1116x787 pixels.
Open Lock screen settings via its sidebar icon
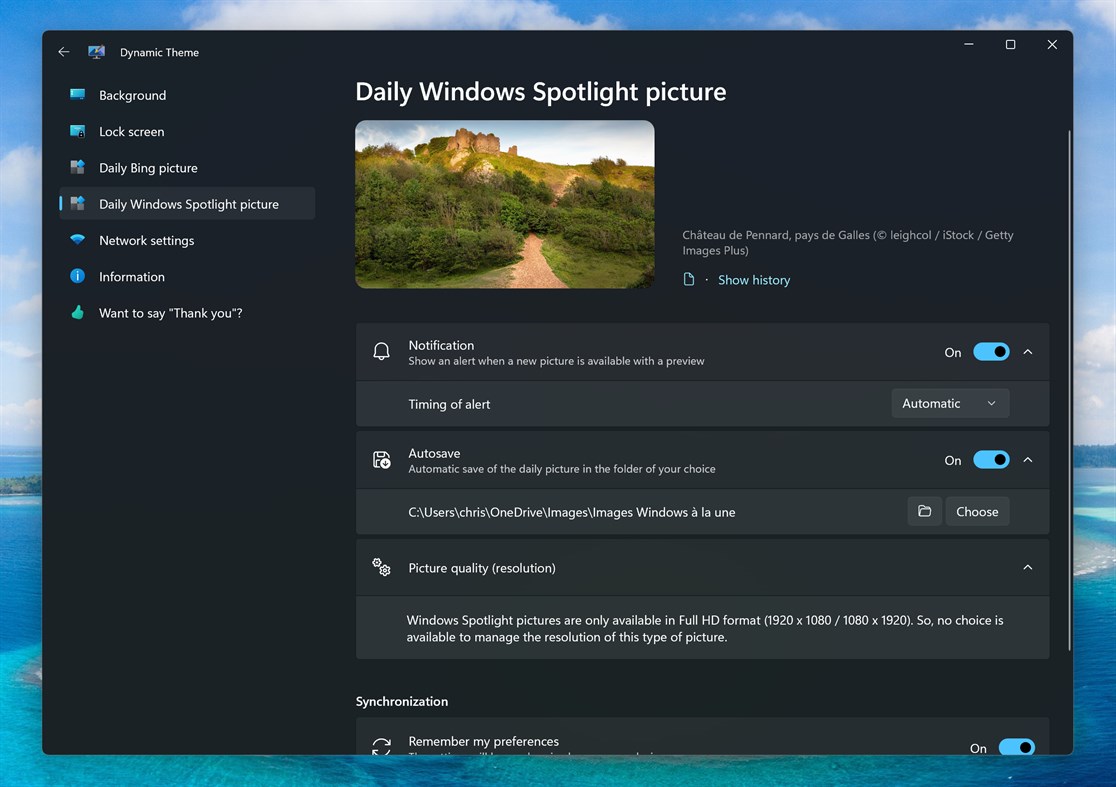[78, 131]
